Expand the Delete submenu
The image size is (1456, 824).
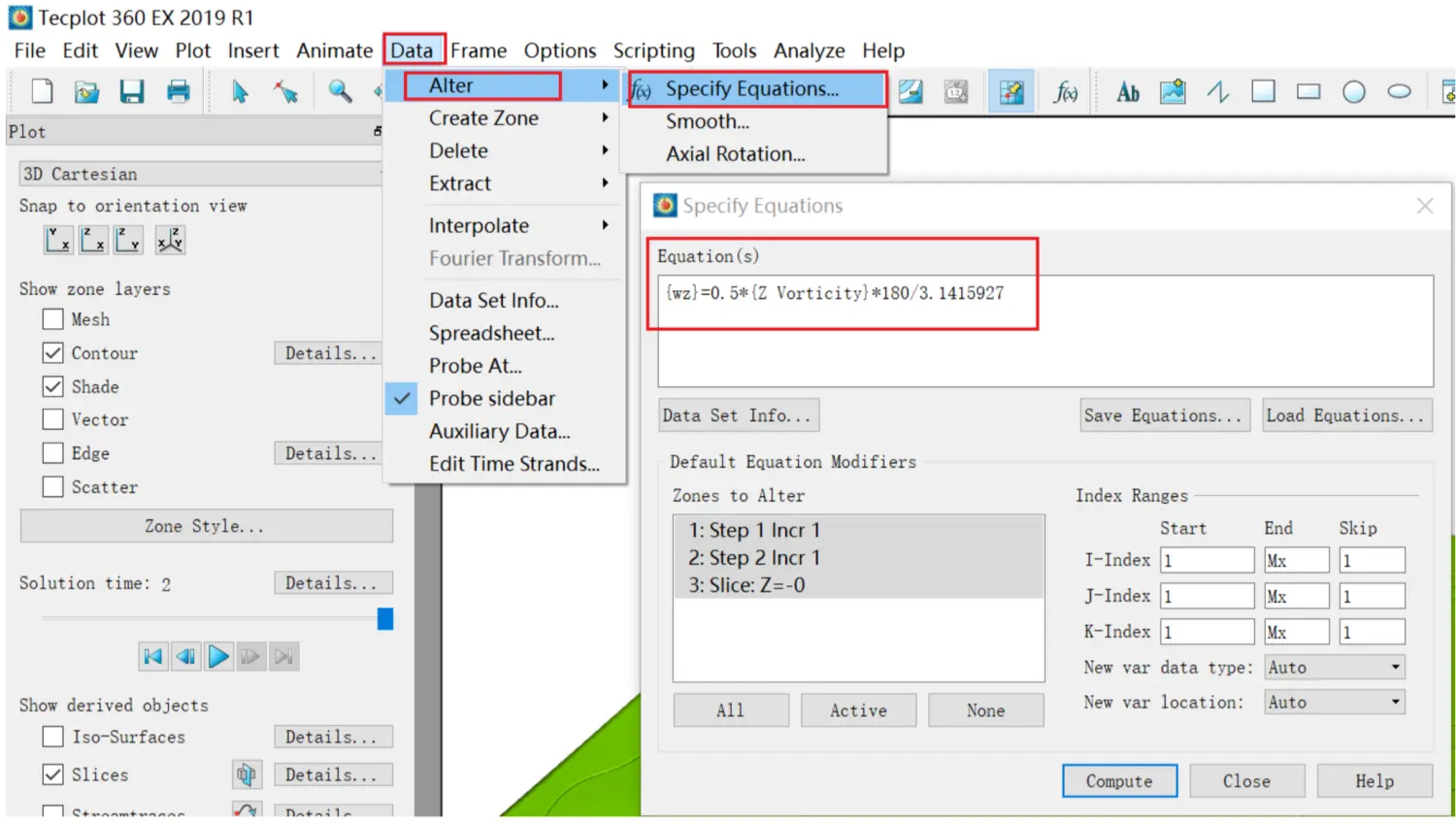pyautogui.click(x=504, y=151)
